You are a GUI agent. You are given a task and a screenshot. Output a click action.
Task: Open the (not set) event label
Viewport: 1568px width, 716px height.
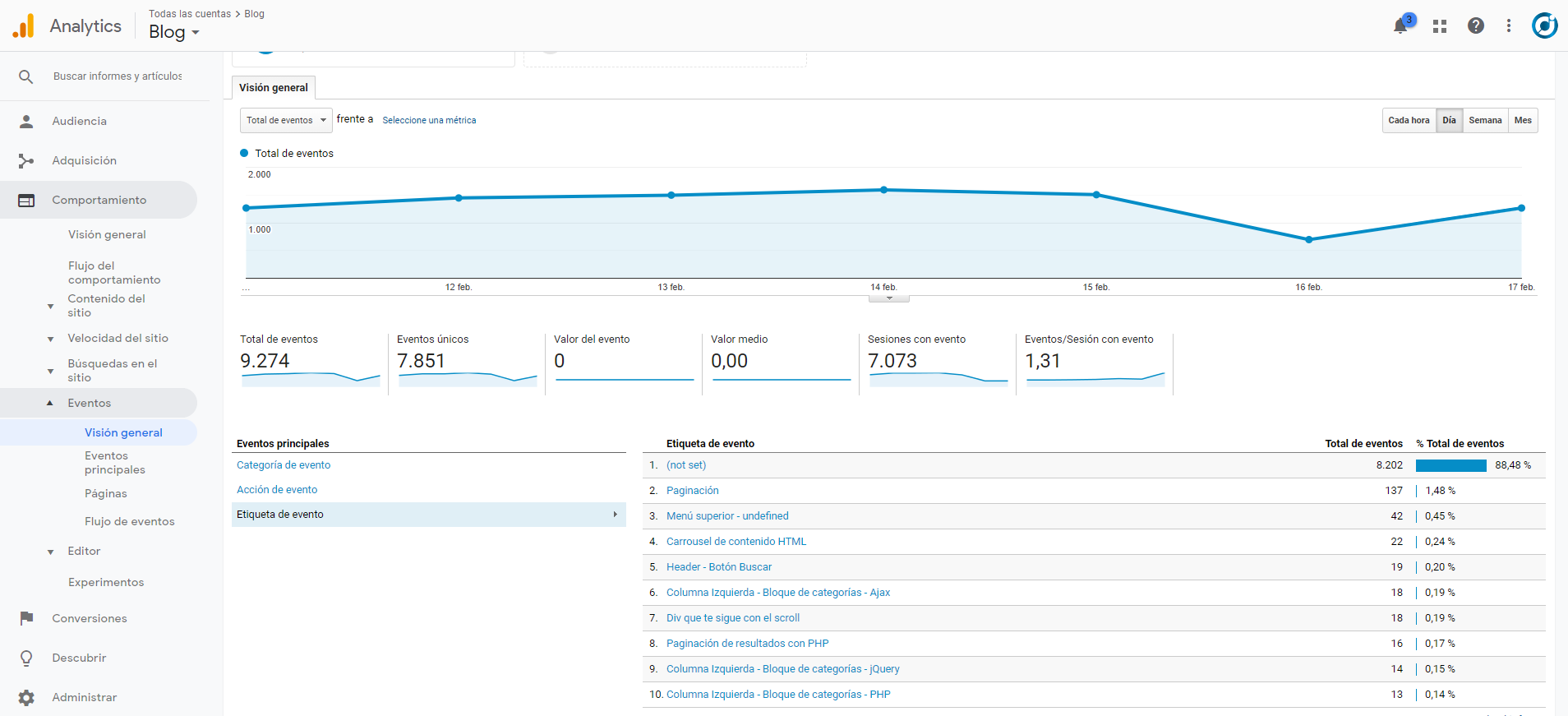tap(686, 465)
